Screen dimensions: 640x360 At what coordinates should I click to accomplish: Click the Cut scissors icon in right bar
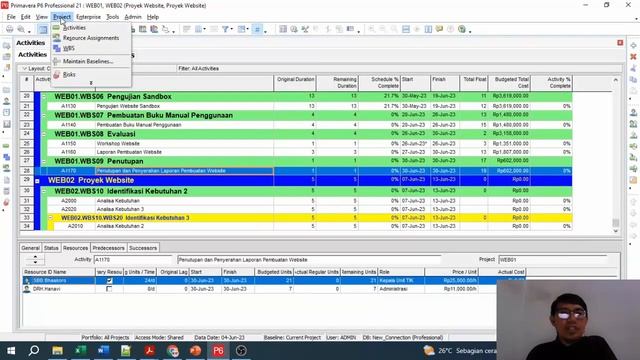(x=633, y=68)
